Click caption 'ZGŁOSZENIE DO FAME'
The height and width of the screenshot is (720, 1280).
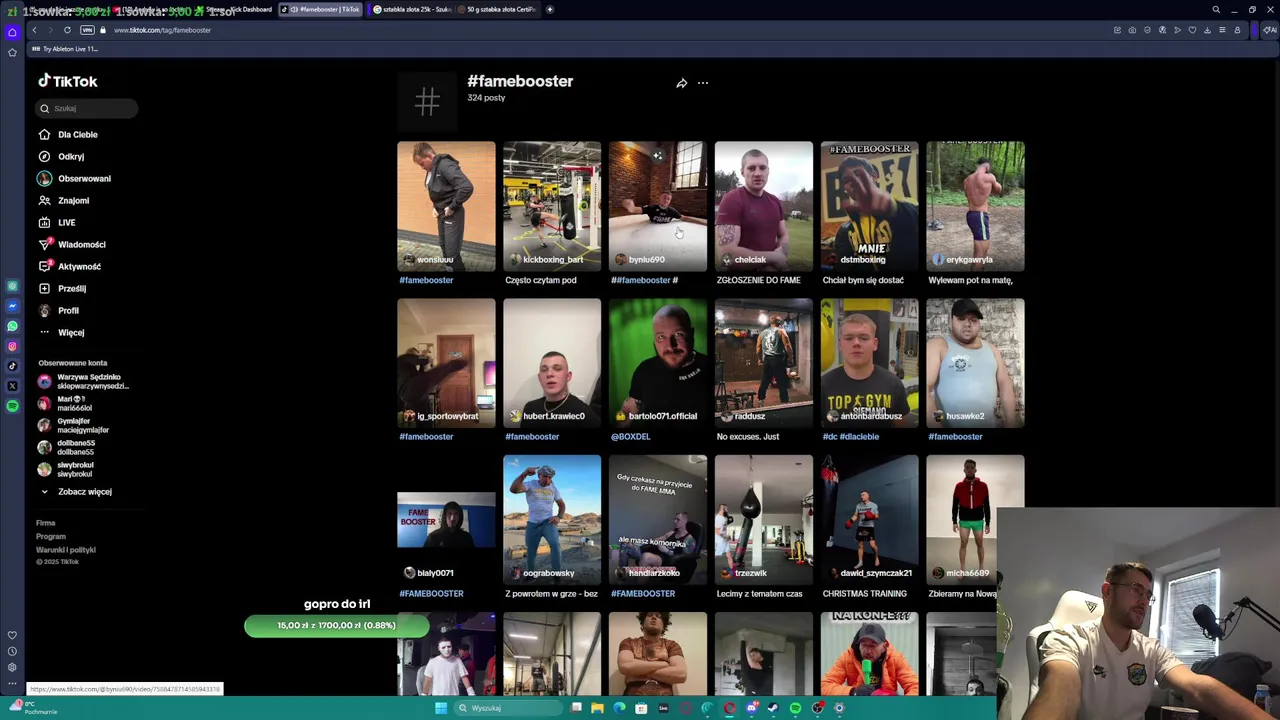[x=759, y=280]
